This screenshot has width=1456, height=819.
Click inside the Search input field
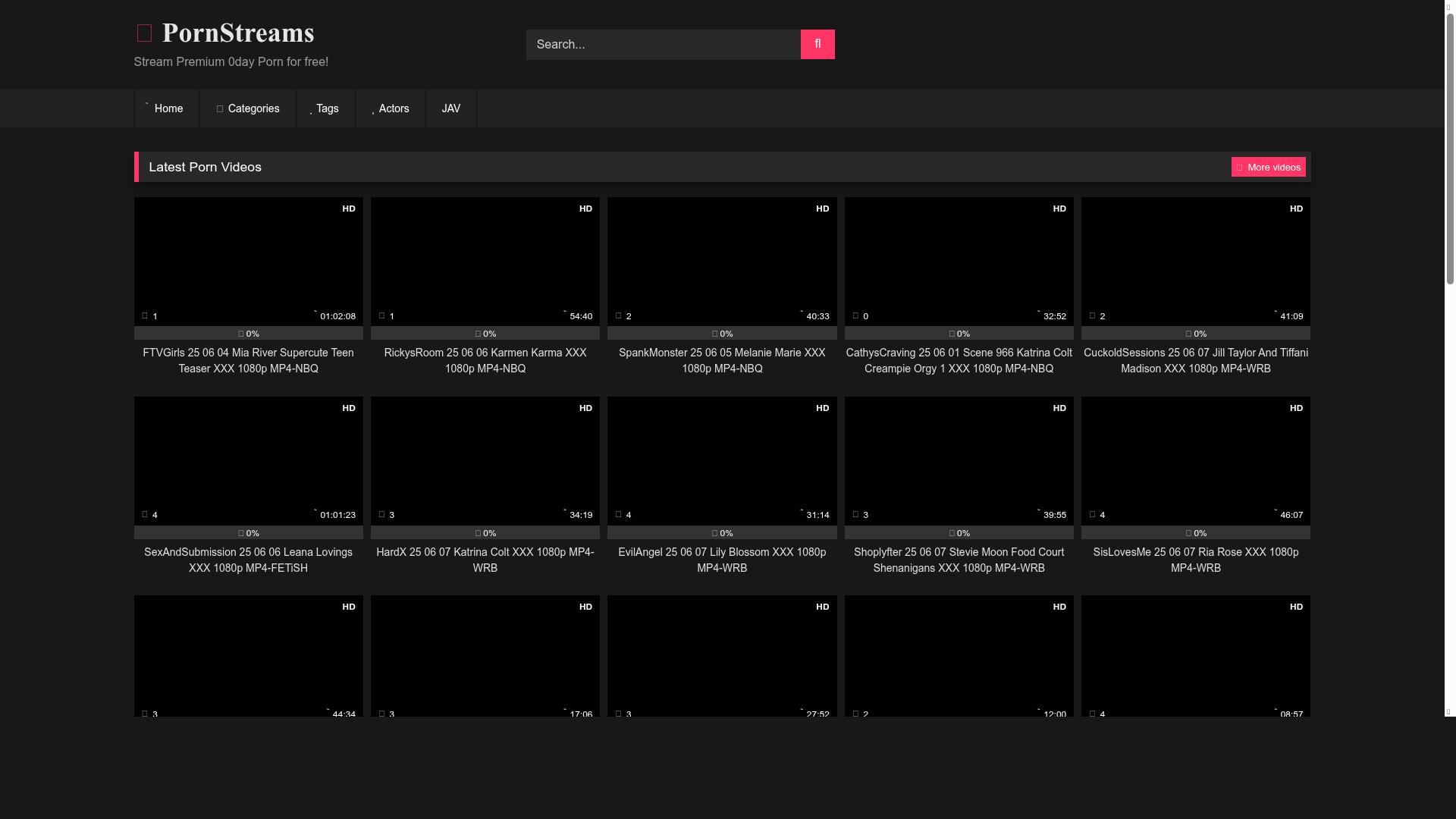click(x=662, y=44)
